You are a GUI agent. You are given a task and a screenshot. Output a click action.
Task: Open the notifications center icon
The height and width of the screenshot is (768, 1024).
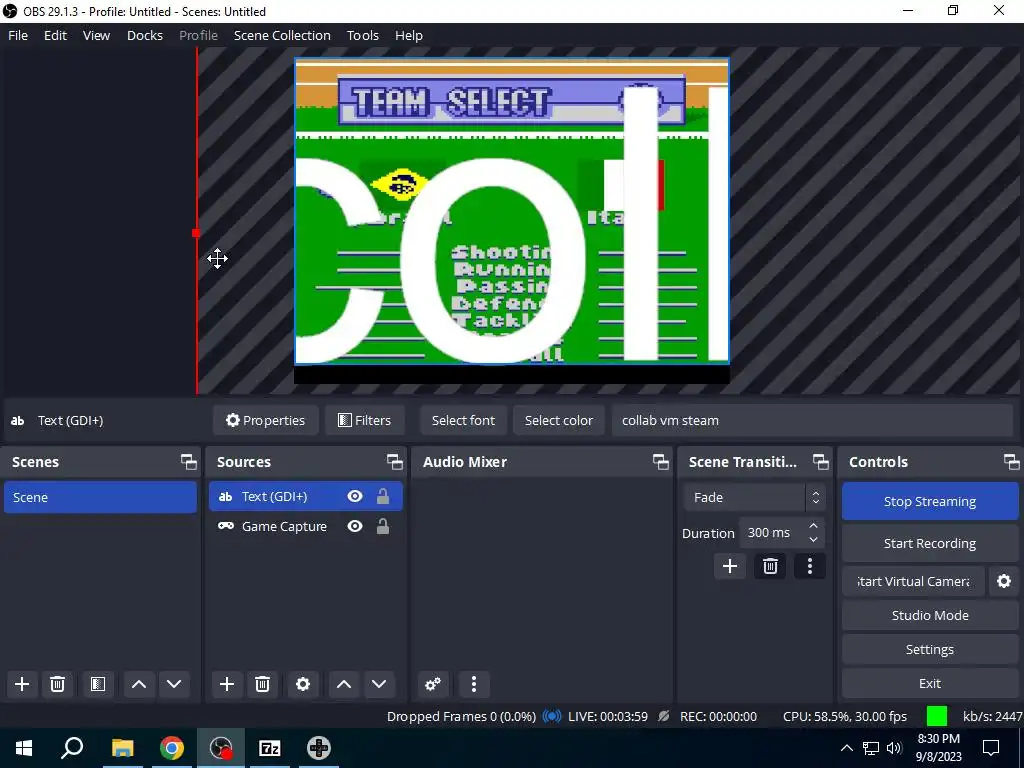991,748
